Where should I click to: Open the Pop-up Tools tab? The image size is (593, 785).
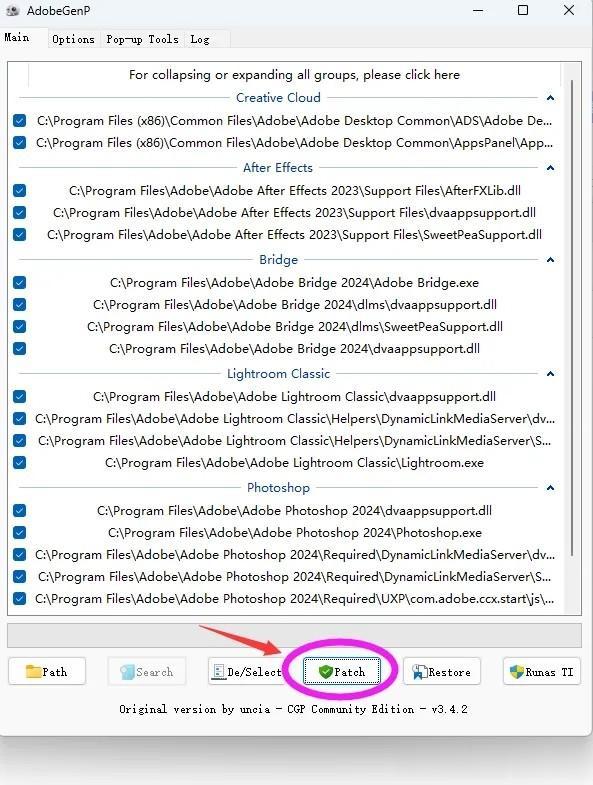point(142,39)
